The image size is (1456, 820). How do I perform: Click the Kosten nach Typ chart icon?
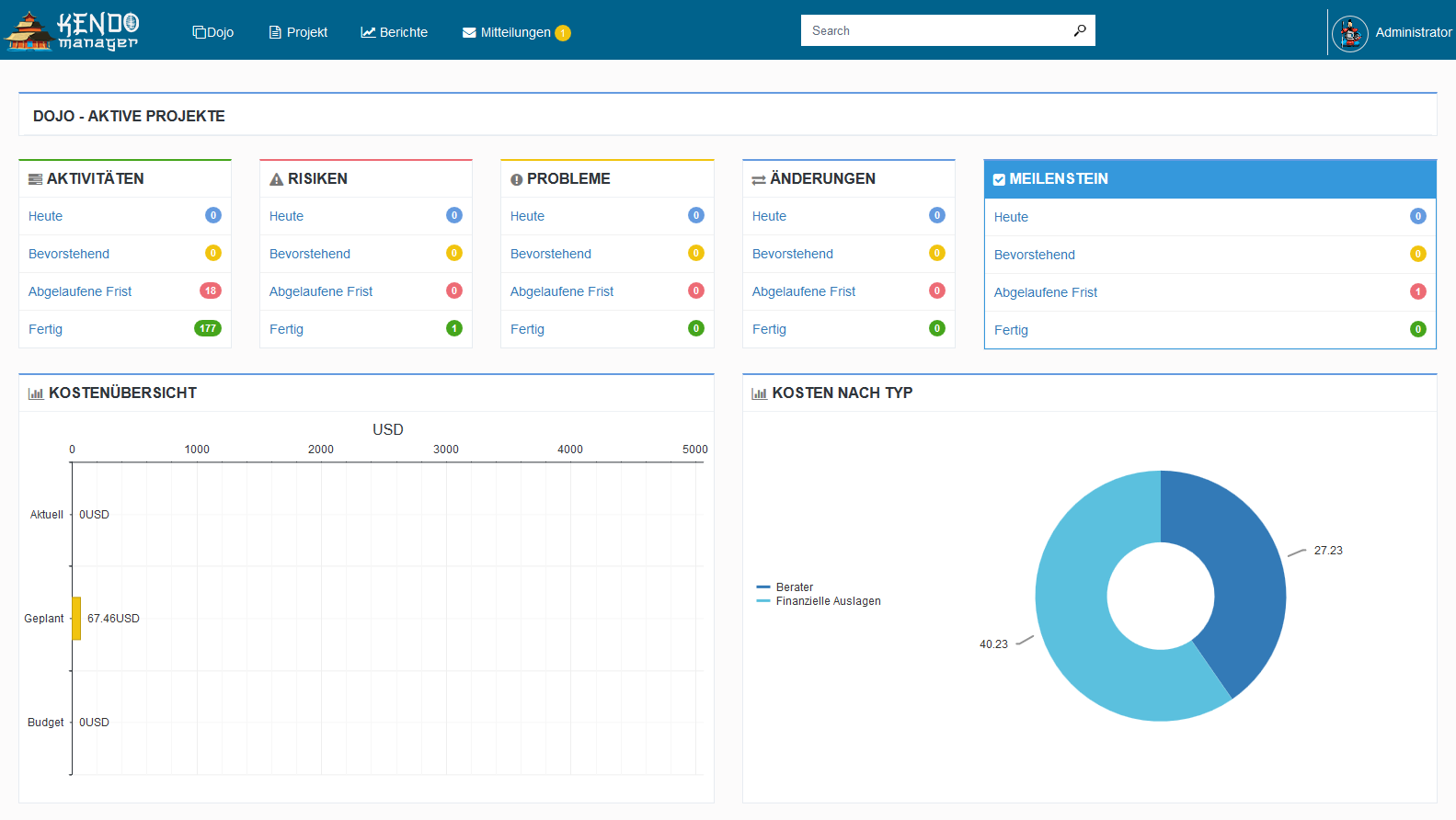pos(759,393)
